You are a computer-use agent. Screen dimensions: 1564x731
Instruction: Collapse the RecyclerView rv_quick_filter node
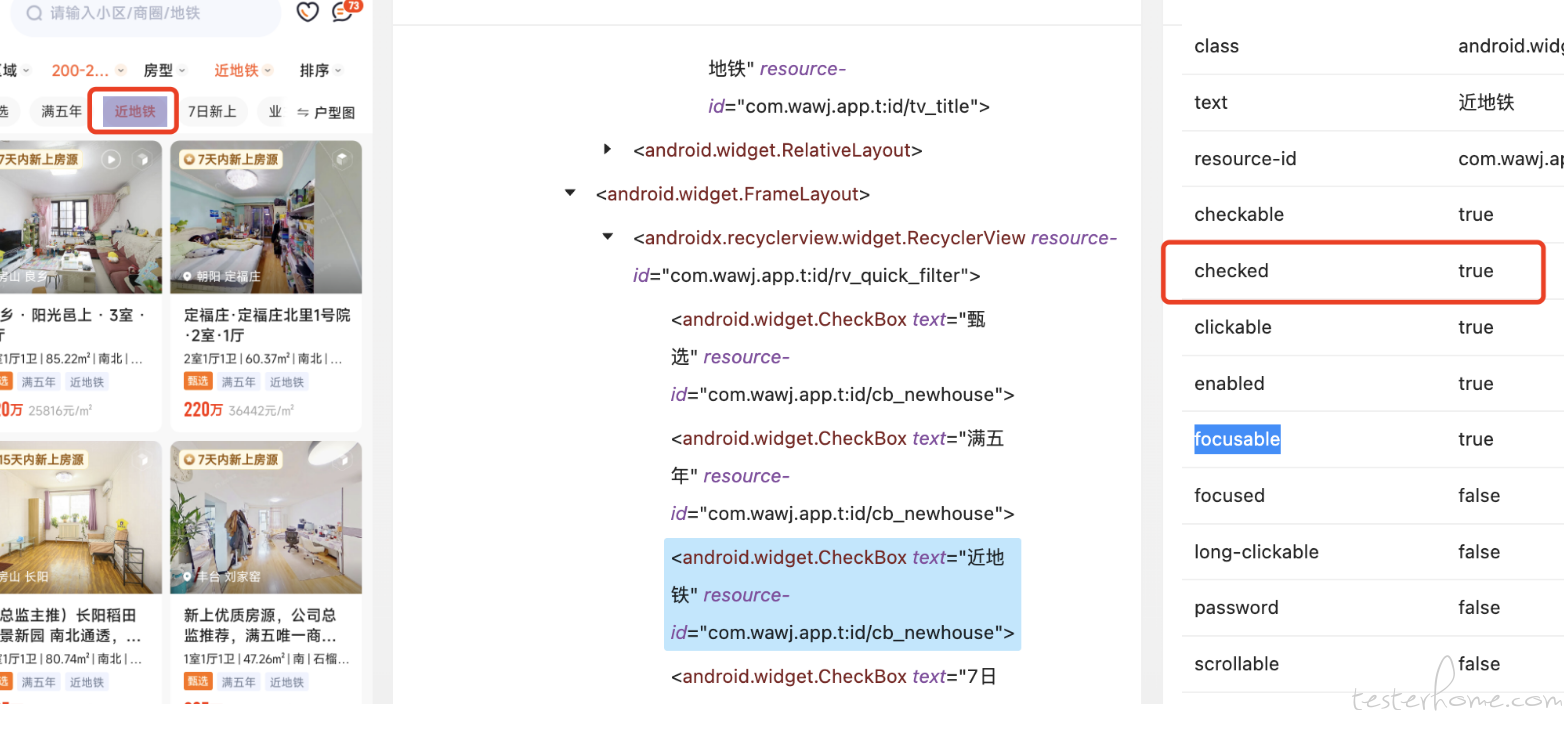pyautogui.click(x=607, y=237)
